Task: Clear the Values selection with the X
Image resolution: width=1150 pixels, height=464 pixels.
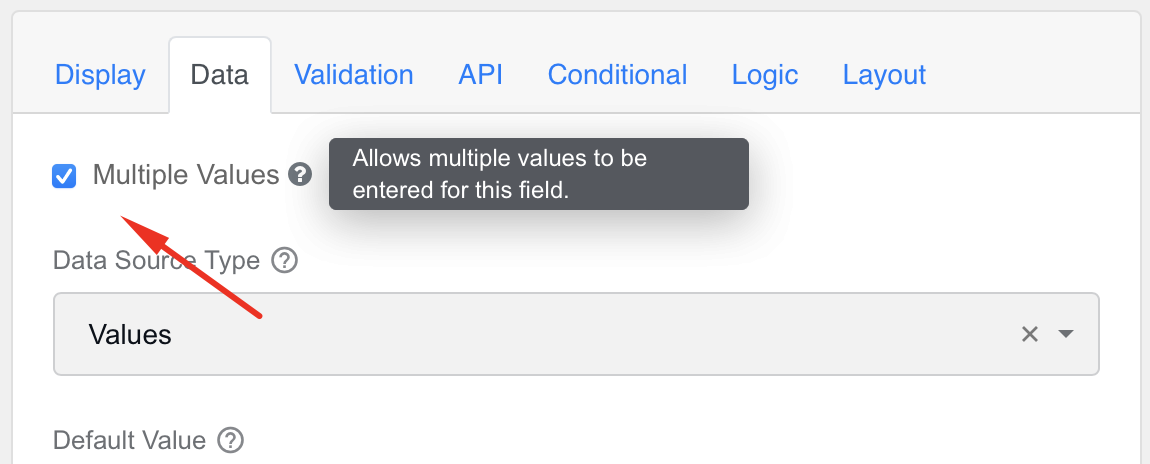Action: [1030, 334]
